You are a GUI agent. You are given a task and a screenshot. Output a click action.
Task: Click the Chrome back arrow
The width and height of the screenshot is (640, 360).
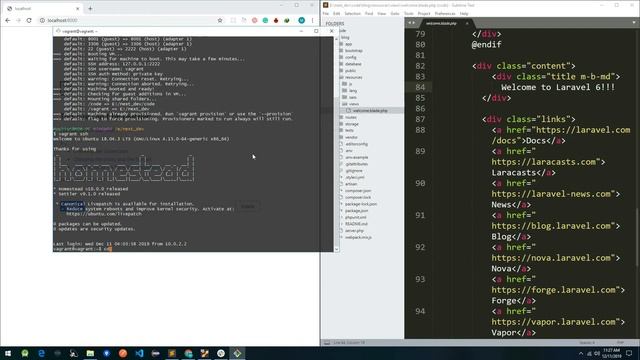[8, 20]
